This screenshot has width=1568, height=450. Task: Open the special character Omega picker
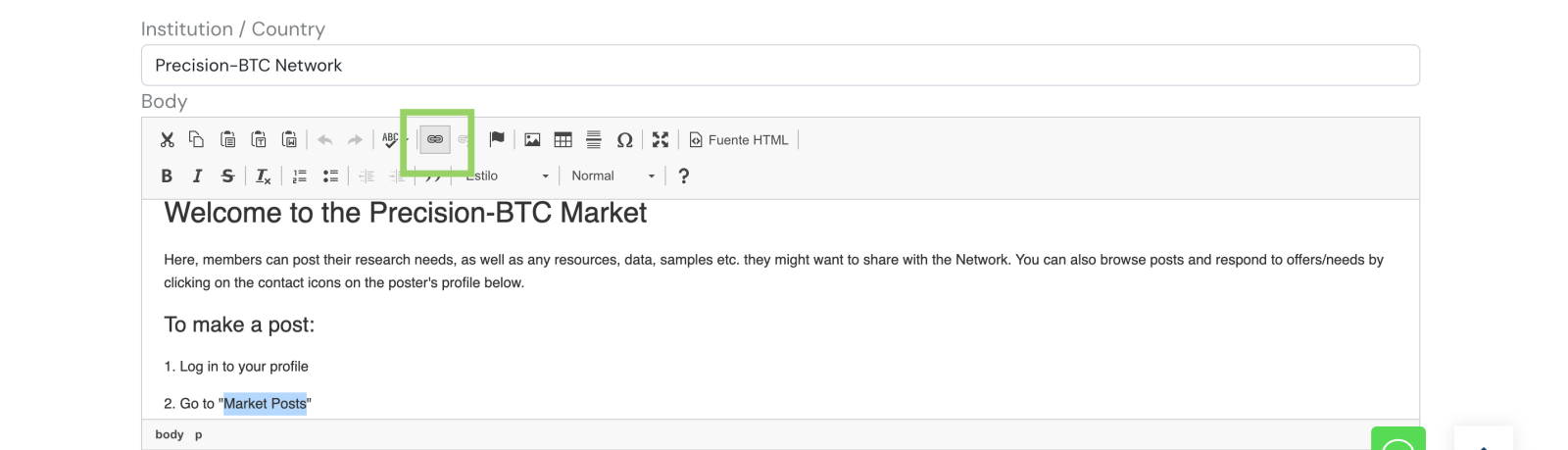pyautogui.click(x=624, y=140)
